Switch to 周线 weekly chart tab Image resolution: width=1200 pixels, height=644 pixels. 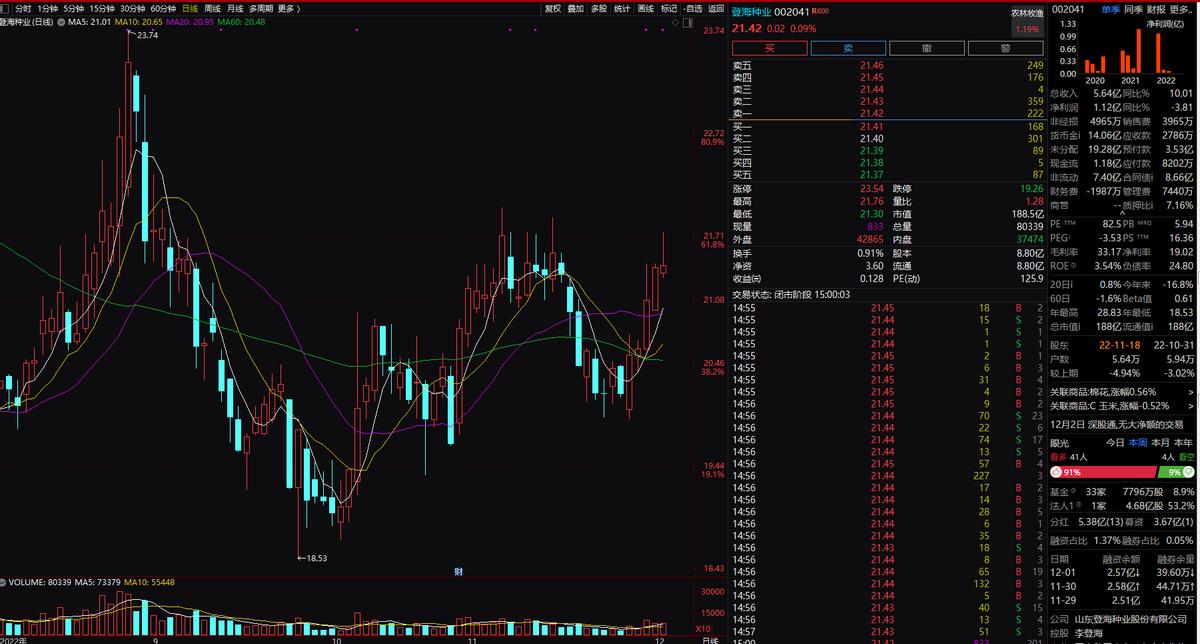click(212, 8)
